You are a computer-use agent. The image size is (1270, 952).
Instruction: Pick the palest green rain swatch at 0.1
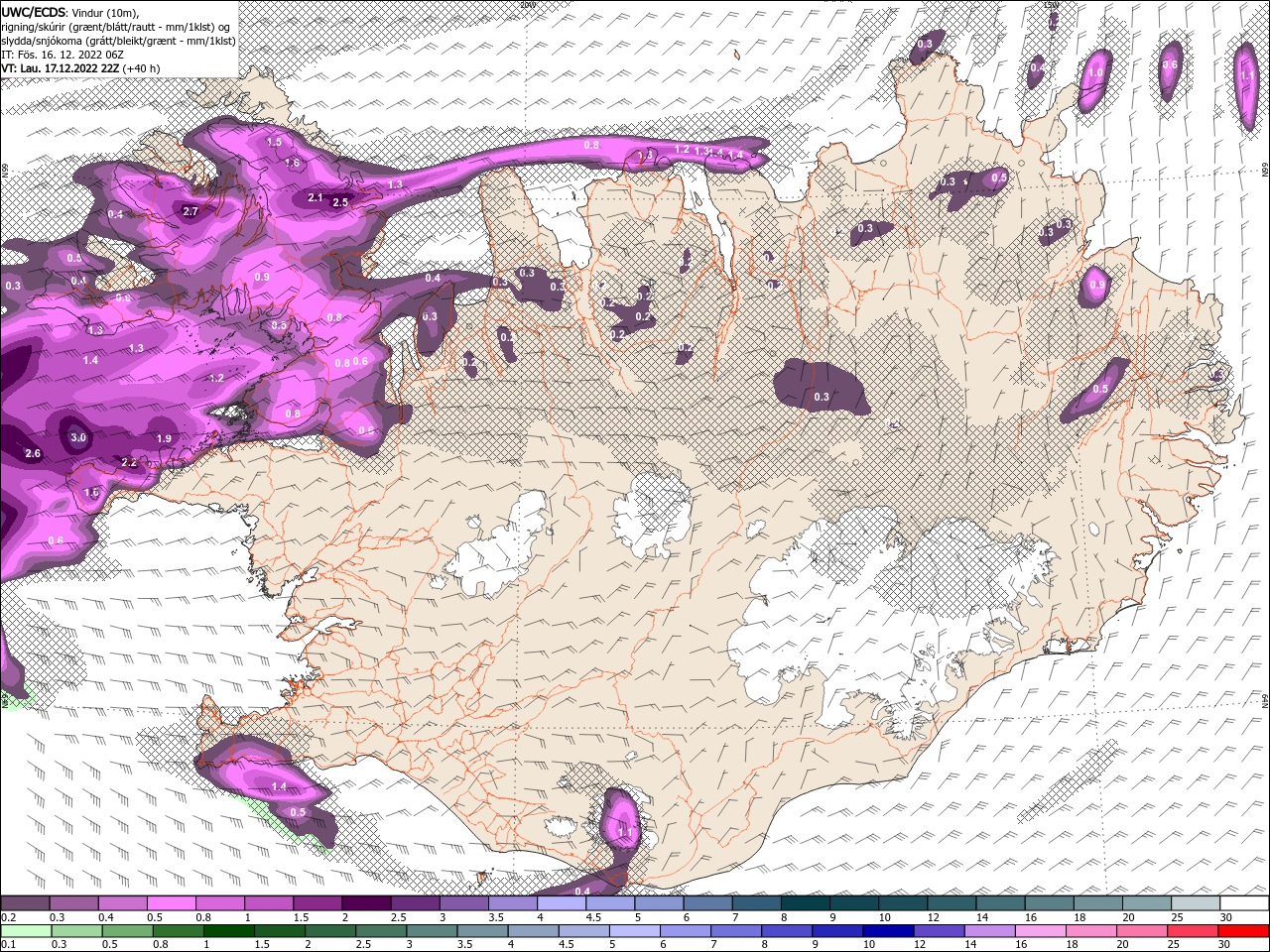tap(26, 931)
